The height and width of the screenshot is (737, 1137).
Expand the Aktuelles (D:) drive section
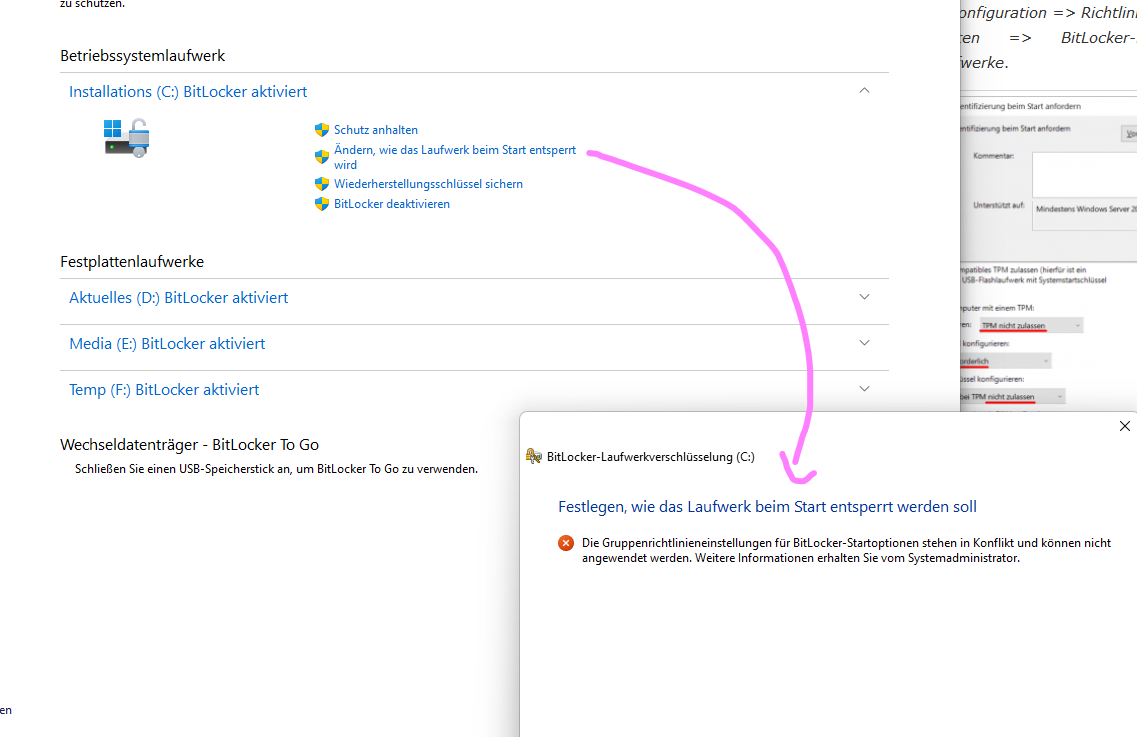click(864, 297)
